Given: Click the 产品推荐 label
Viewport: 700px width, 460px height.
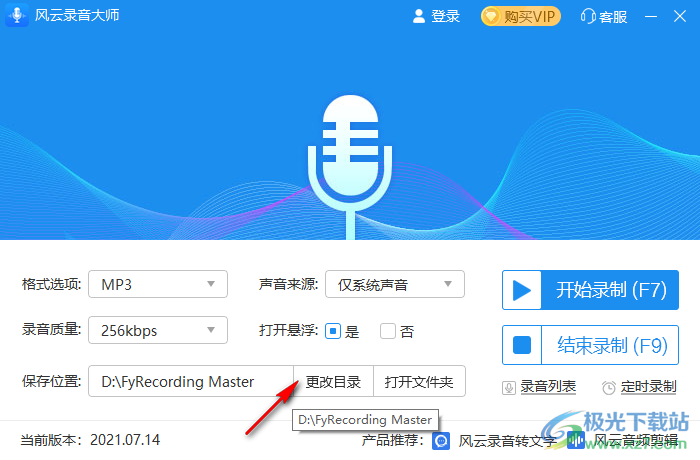Looking at the screenshot, I should tap(392, 440).
